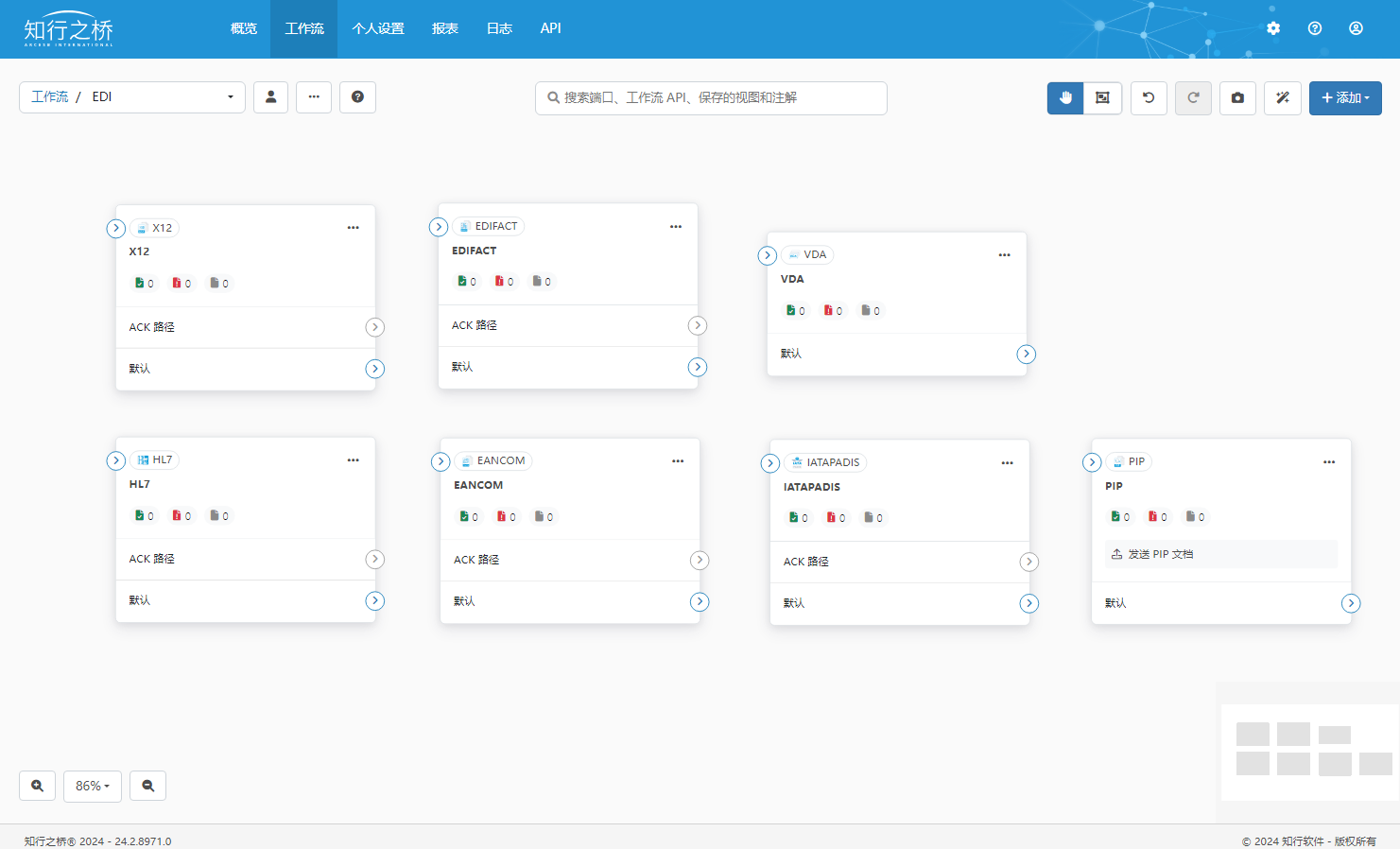
Task: Click the undo arrow button
Action: point(1149,98)
